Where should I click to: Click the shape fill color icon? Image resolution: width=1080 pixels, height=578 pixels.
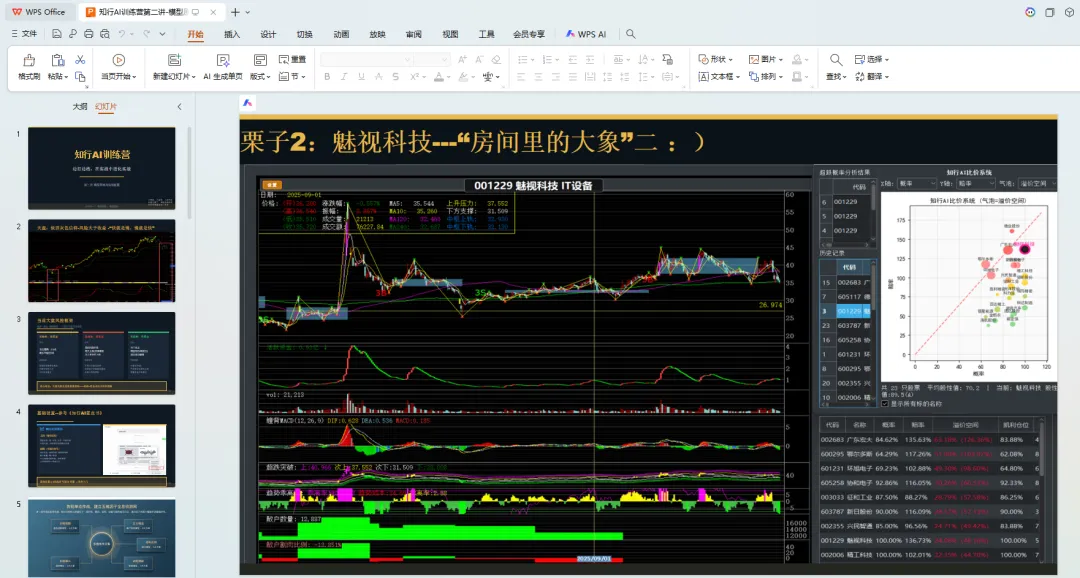pyautogui.click(x=797, y=59)
